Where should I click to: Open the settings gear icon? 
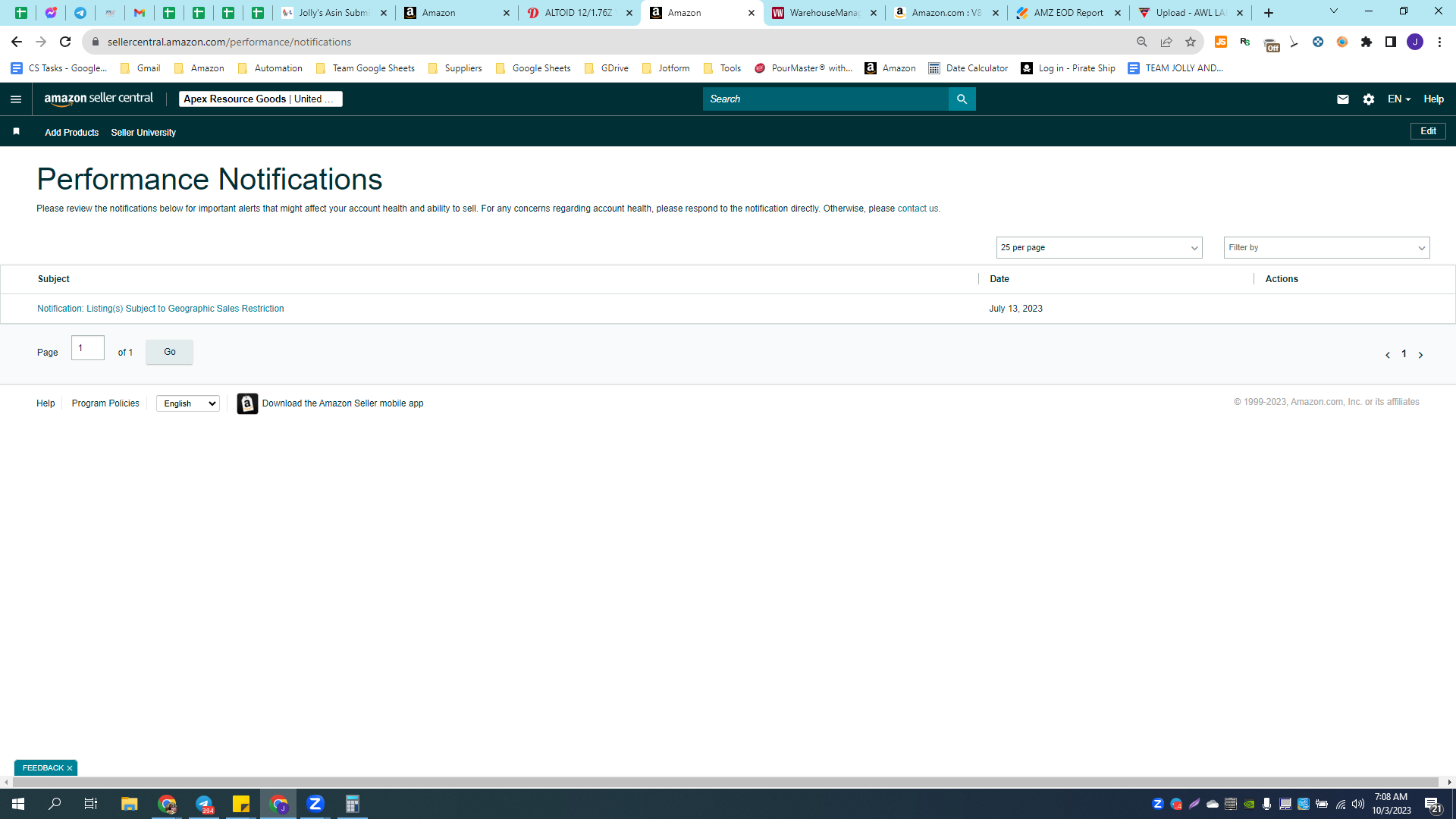(1369, 99)
